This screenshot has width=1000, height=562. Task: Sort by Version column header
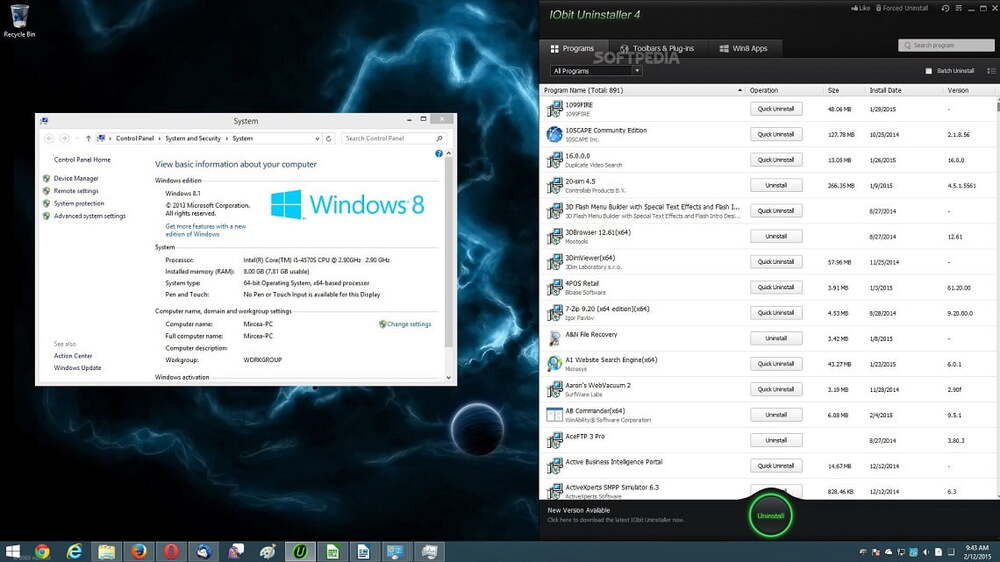coord(958,91)
